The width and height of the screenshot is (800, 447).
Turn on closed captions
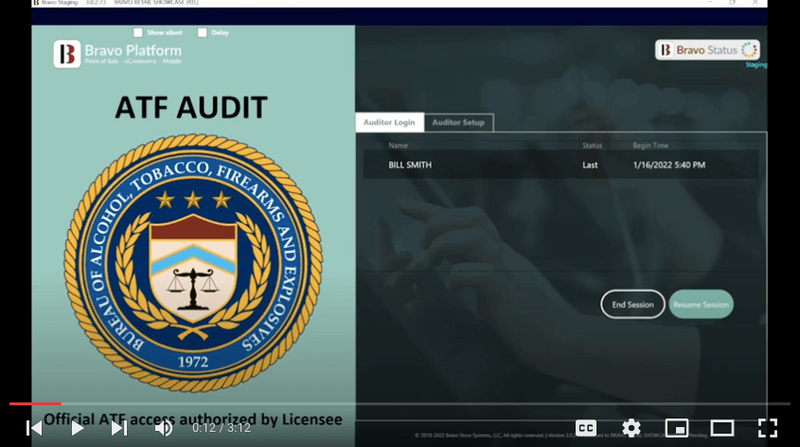point(587,428)
